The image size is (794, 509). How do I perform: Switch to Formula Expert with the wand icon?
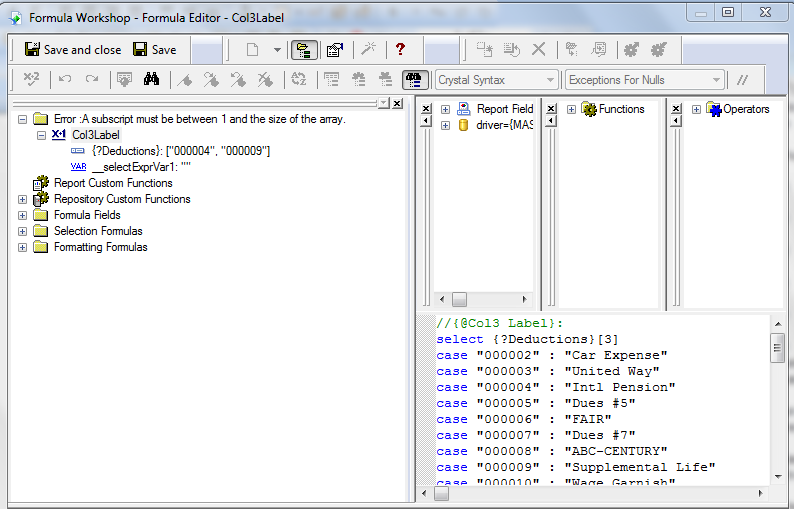[368, 49]
